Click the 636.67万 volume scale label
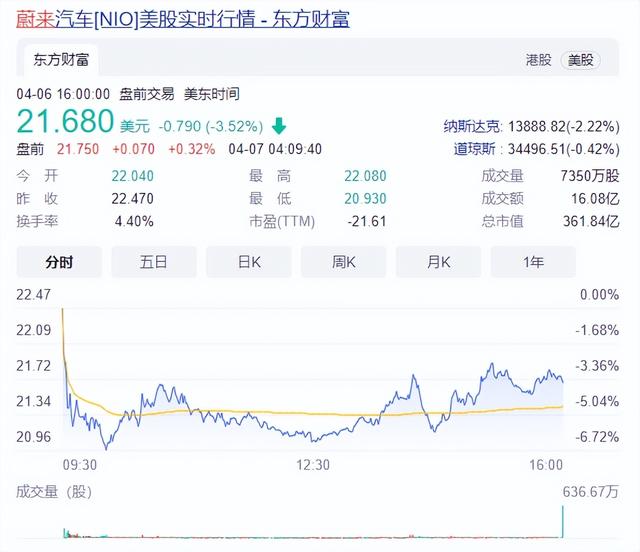640x552 pixels. tap(591, 492)
